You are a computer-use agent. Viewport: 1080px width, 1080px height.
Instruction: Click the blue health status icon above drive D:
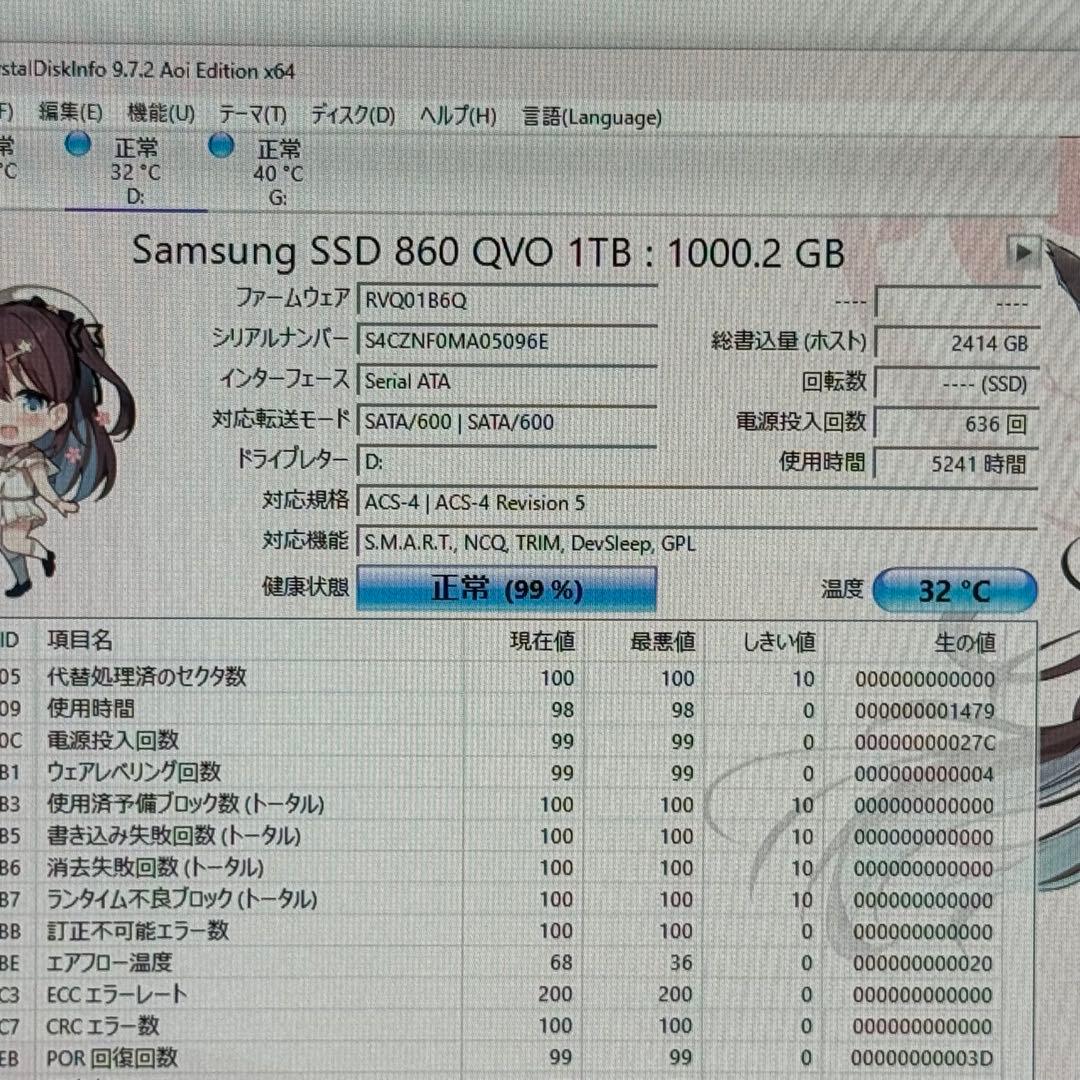click(77, 145)
